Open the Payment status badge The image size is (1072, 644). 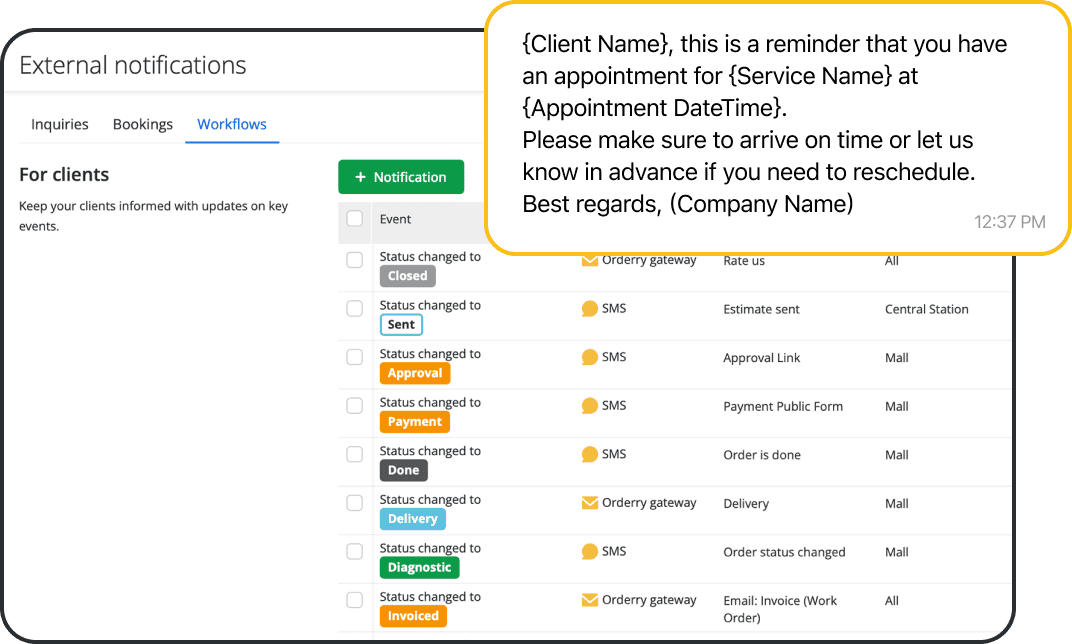414,422
